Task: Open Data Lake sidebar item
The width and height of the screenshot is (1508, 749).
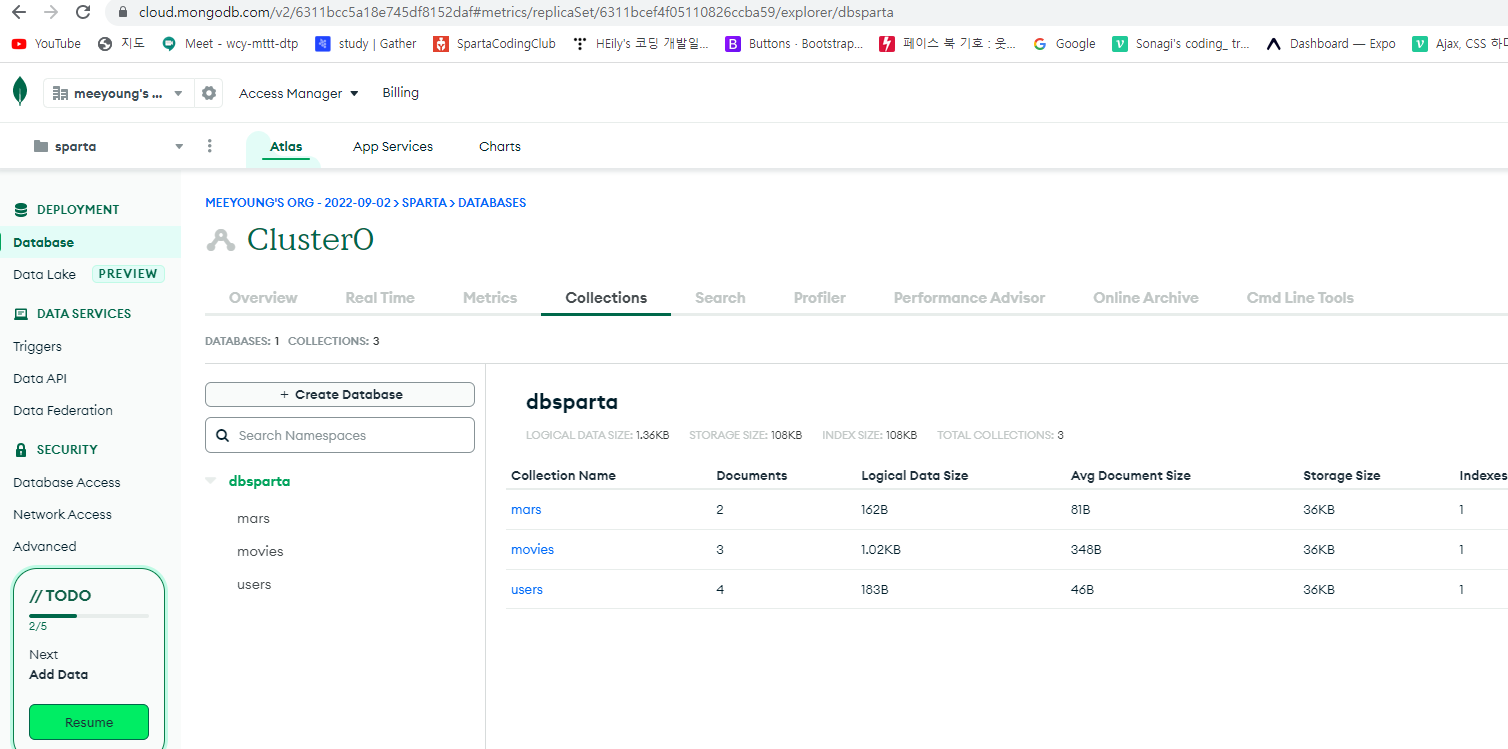Action: coord(45,274)
